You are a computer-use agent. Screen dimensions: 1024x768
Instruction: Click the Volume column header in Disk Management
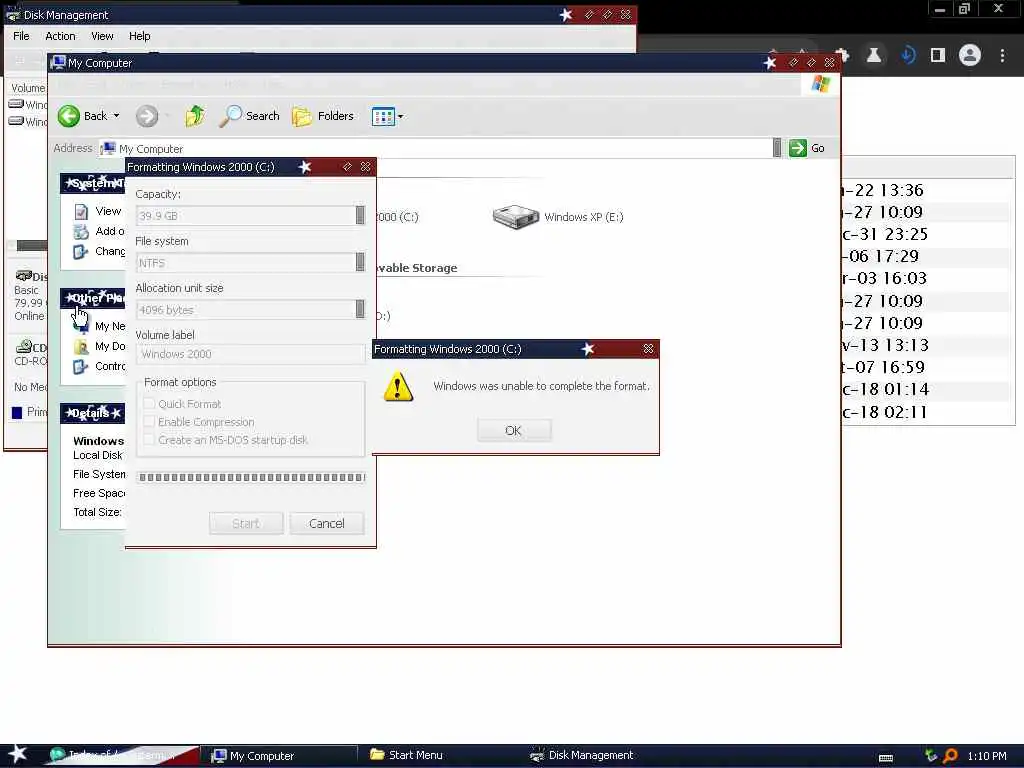click(x=28, y=88)
